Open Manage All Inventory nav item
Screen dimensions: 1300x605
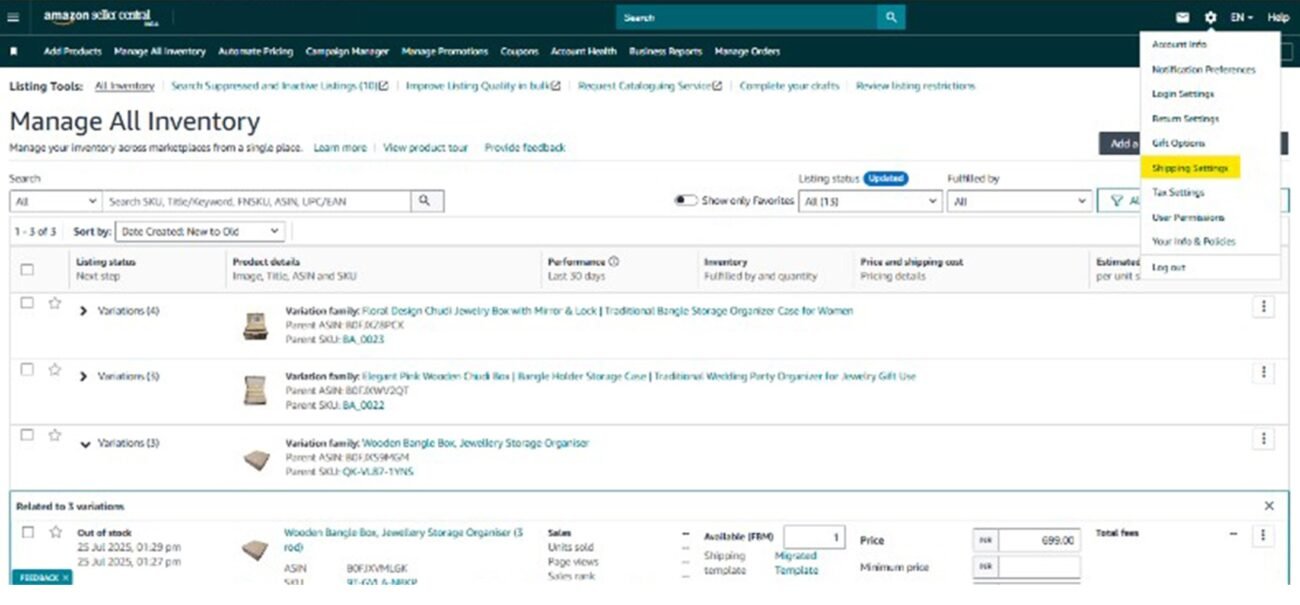tap(159, 51)
